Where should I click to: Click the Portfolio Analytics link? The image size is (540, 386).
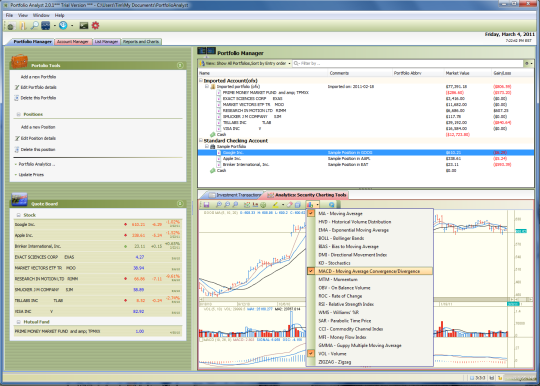pyautogui.click(x=37, y=164)
